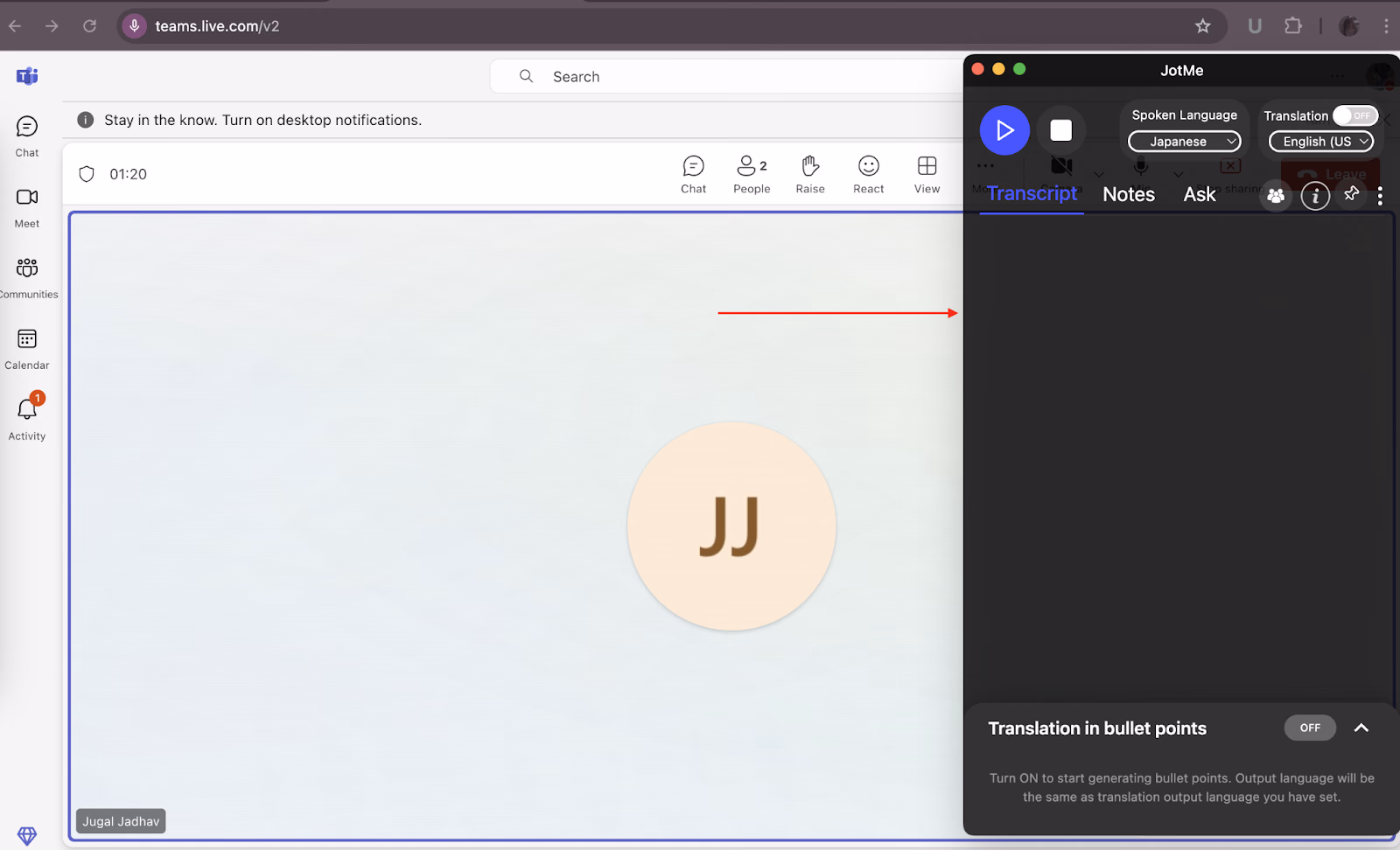Switch to the Notes tab

[1129, 194]
